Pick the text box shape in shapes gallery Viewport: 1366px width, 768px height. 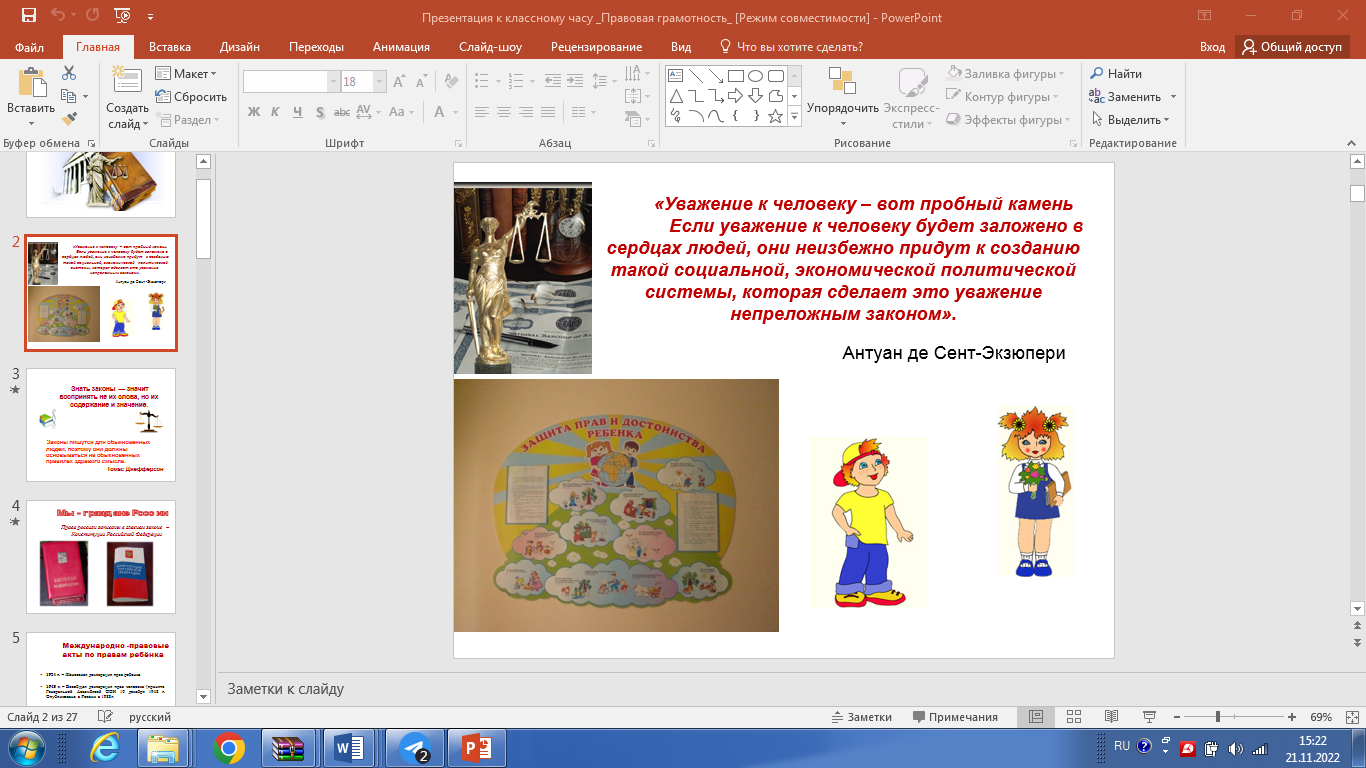coord(675,75)
